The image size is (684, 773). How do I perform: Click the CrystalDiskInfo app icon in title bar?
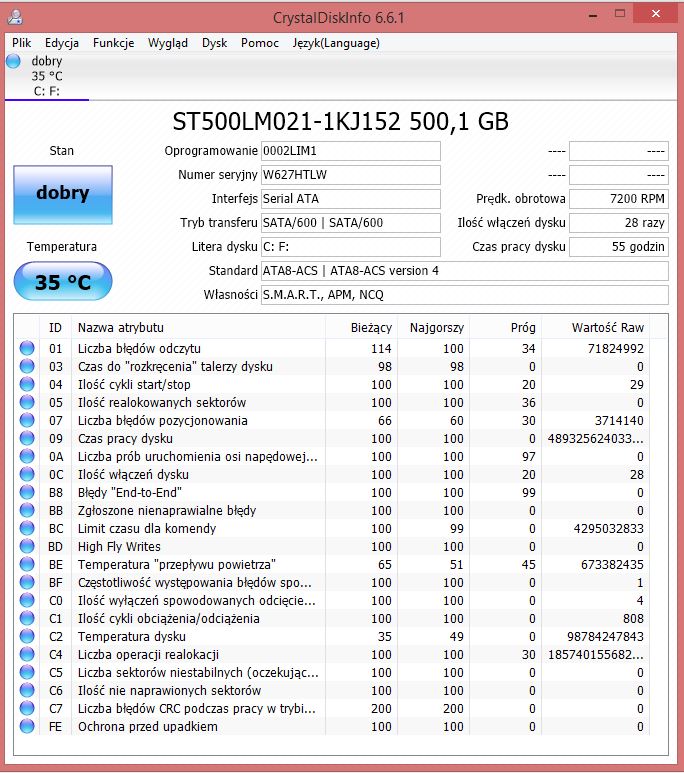coord(15,16)
